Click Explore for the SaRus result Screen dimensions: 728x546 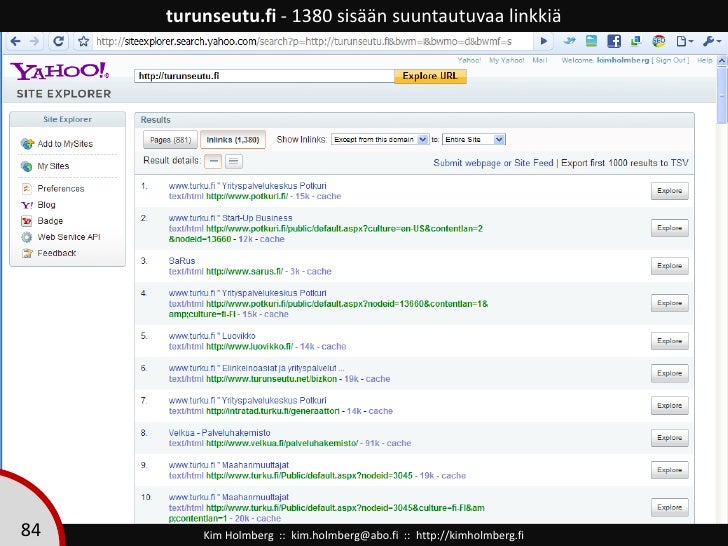tap(670, 266)
